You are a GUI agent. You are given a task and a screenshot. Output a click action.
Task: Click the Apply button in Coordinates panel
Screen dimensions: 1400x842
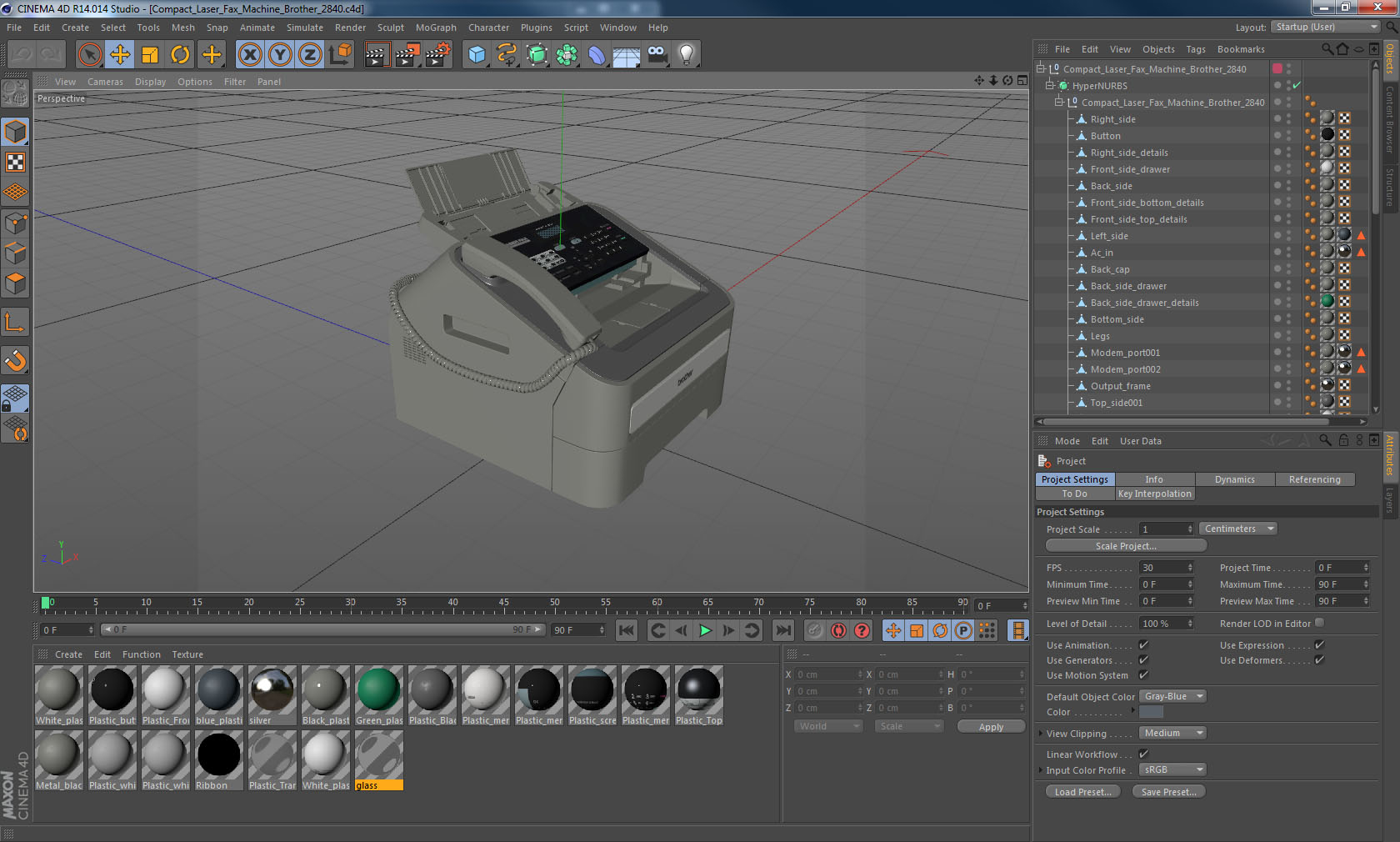coord(991,726)
